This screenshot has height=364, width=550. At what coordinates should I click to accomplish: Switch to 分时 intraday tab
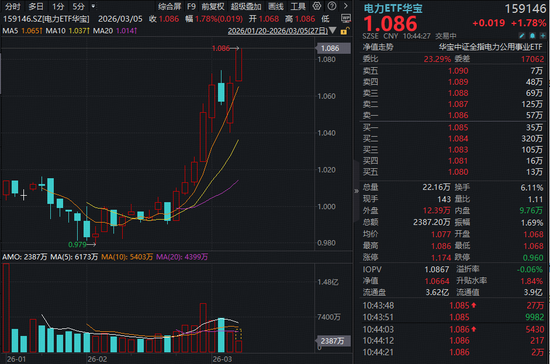tap(13, 6)
